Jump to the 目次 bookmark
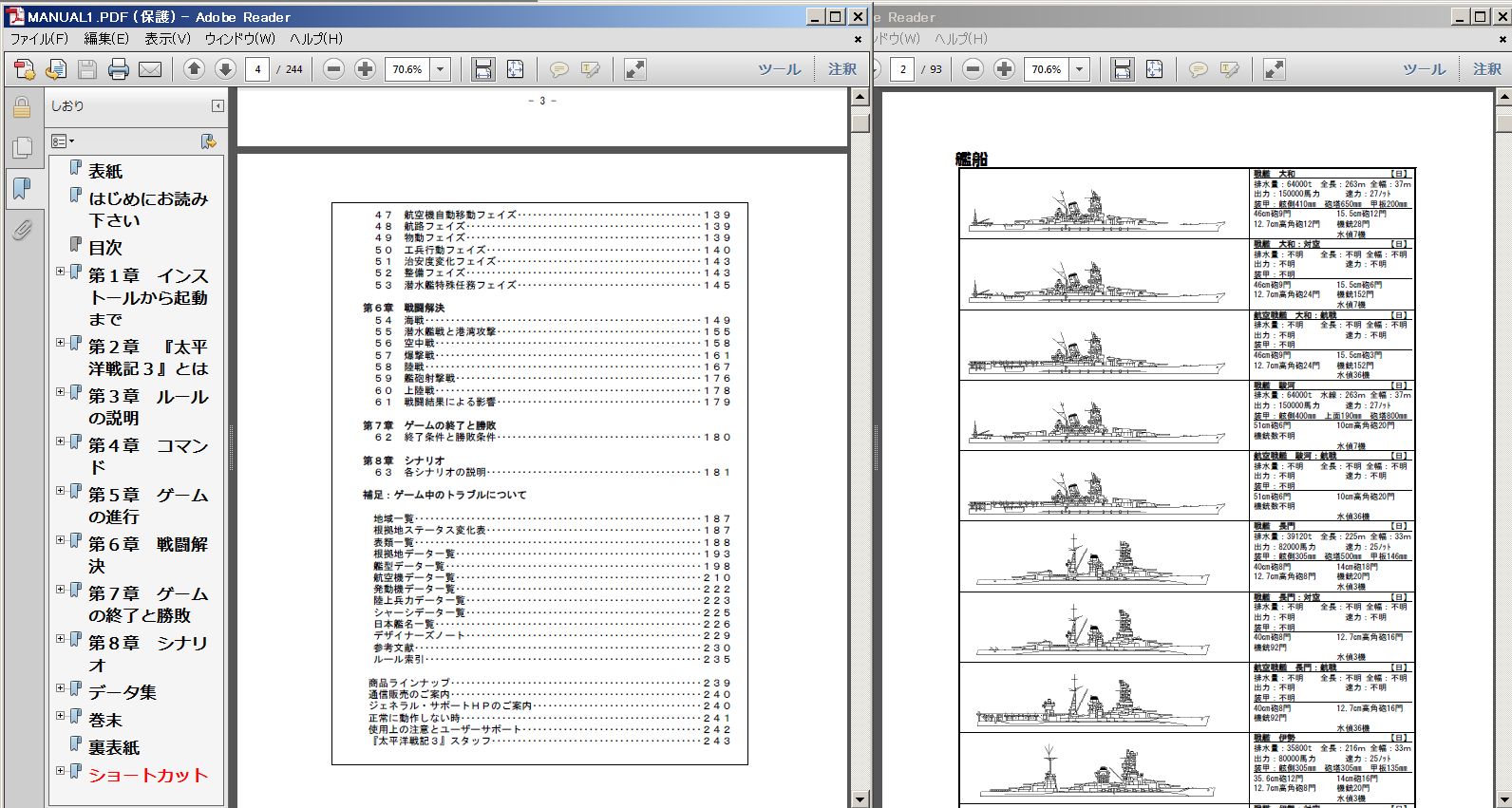 [x=105, y=247]
